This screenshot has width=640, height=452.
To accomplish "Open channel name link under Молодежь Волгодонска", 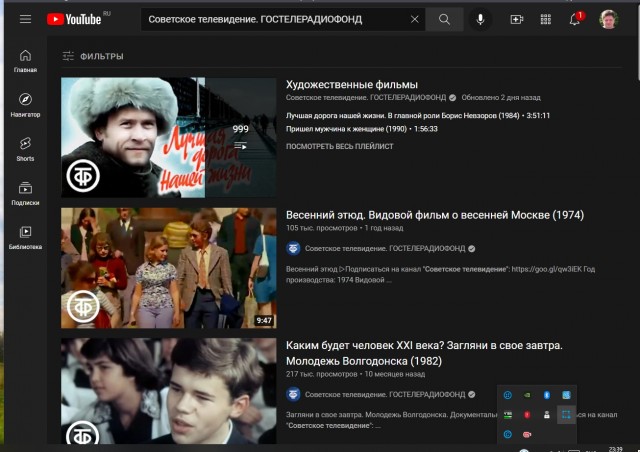I will click(385, 394).
